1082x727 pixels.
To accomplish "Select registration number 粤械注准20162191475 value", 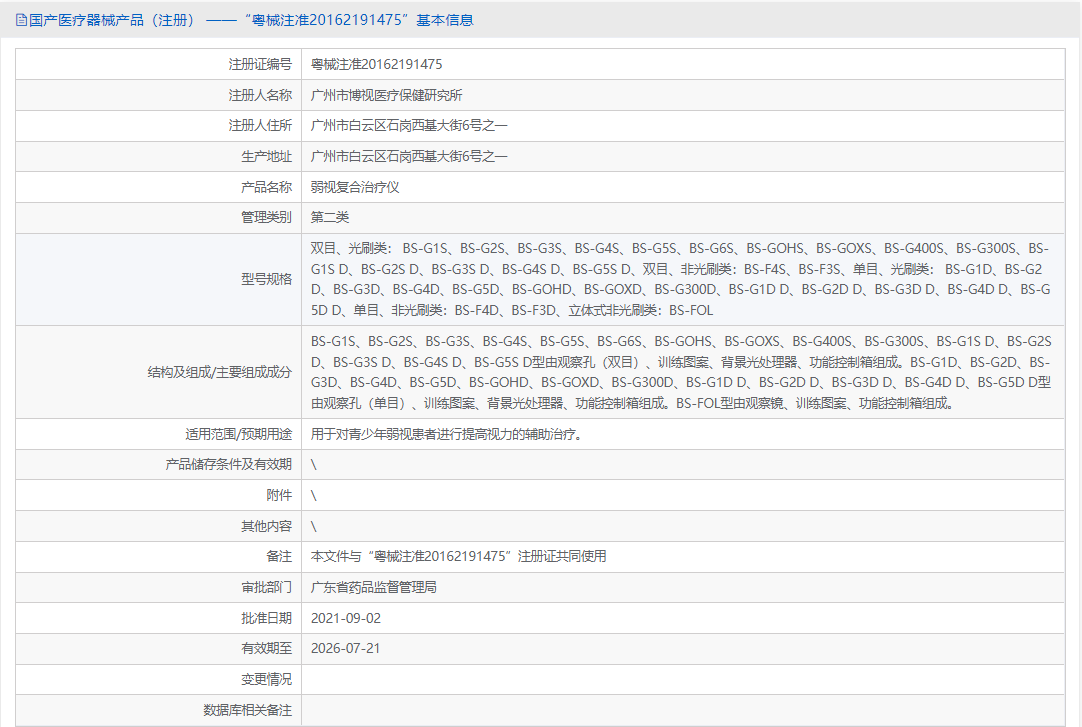I will click(x=376, y=64).
